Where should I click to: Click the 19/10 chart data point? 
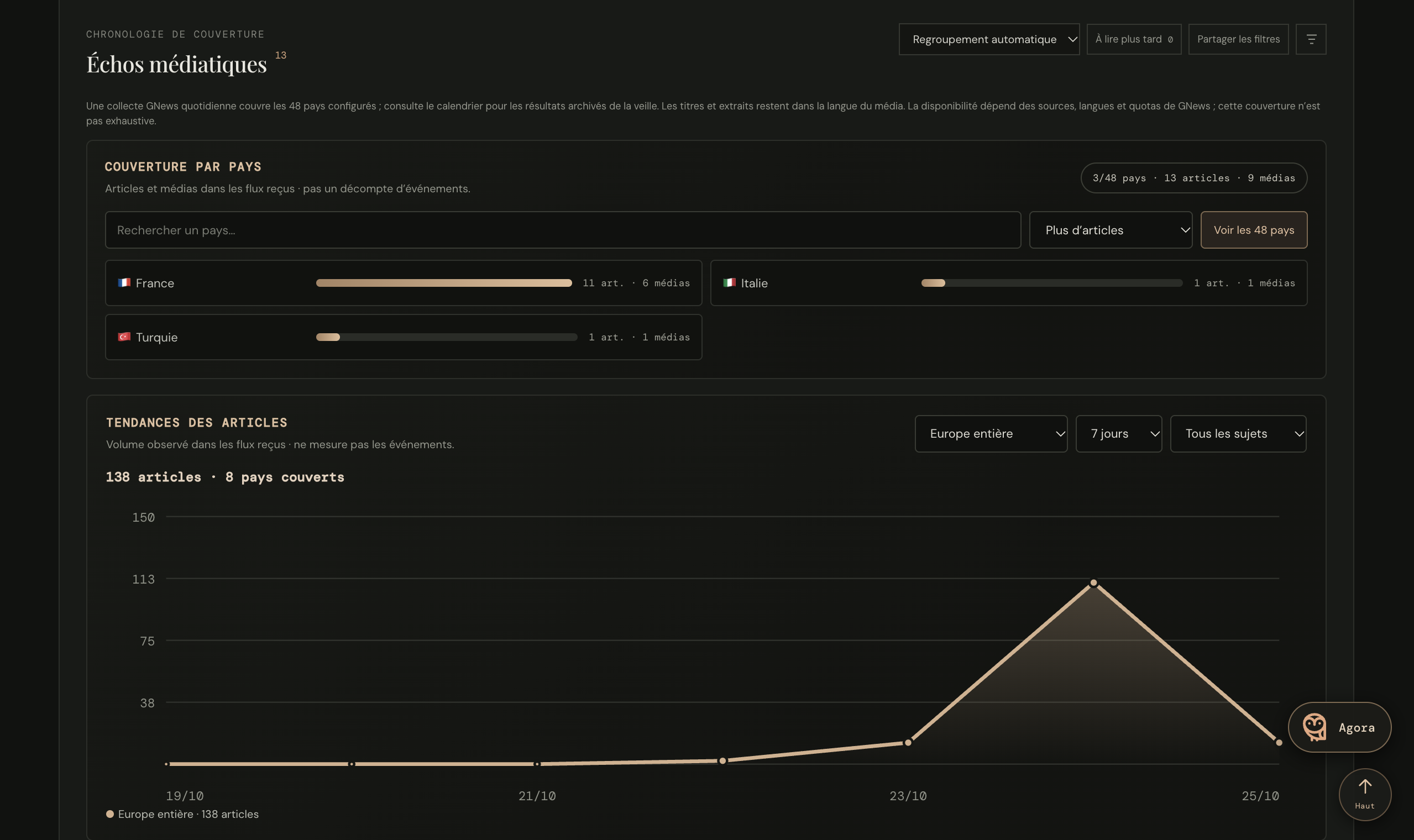coord(166,764)
